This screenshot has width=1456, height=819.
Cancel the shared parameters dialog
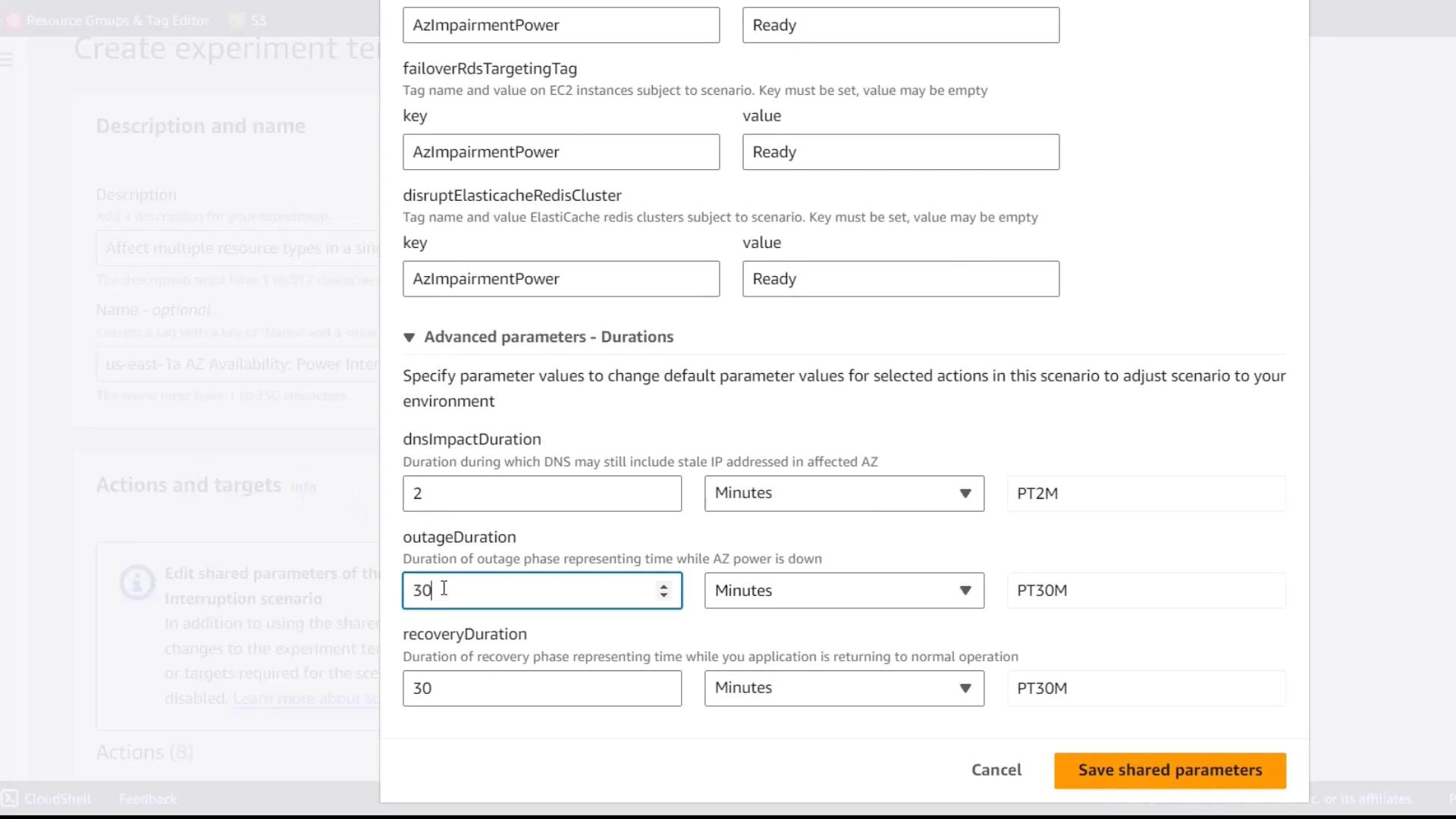(x=996, y=770)
